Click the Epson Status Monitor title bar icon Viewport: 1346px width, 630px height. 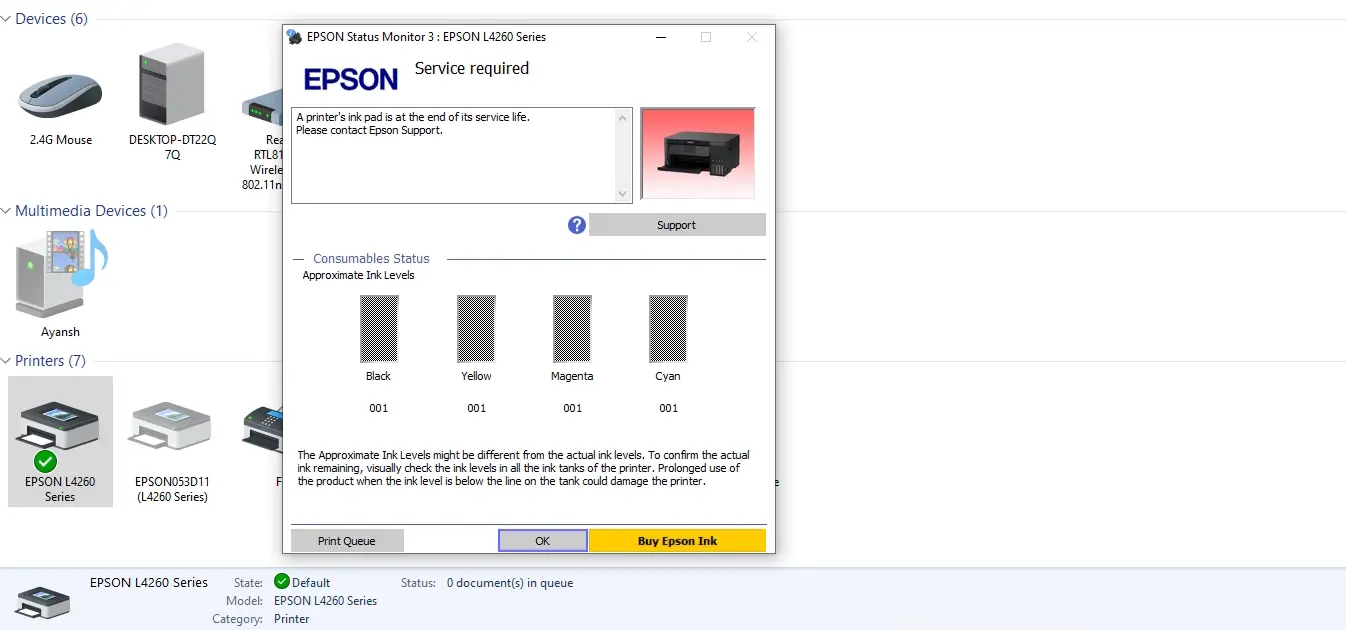point(294,37)
